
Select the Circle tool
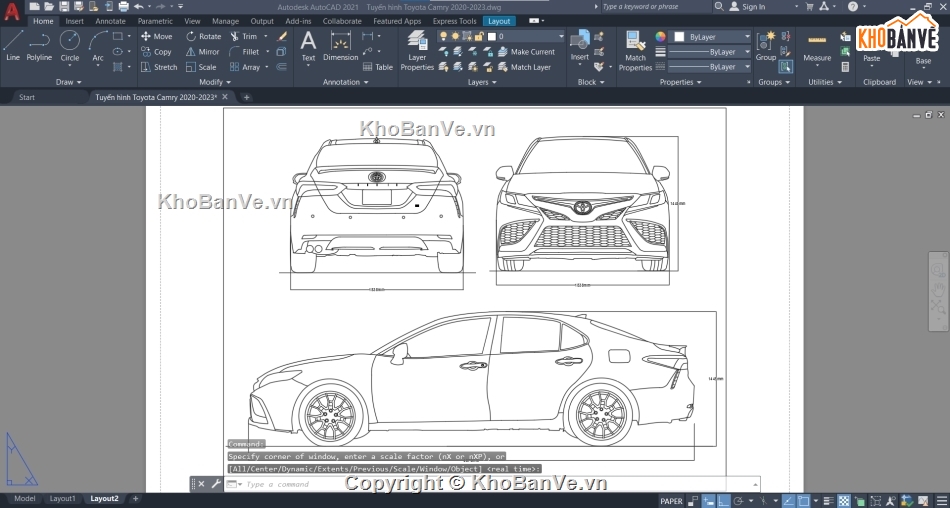[70, 46]
